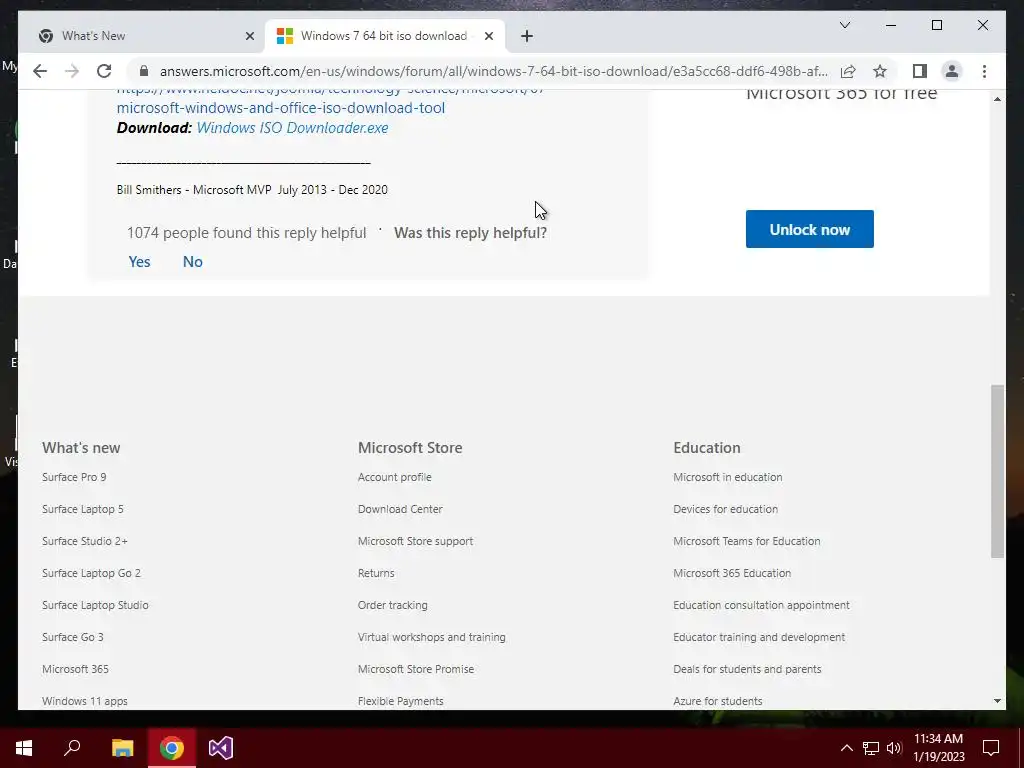The height and width of the screenshot is (768, 1024).
Task: Open the Microsoft 365 footer link
Action: 75,669
